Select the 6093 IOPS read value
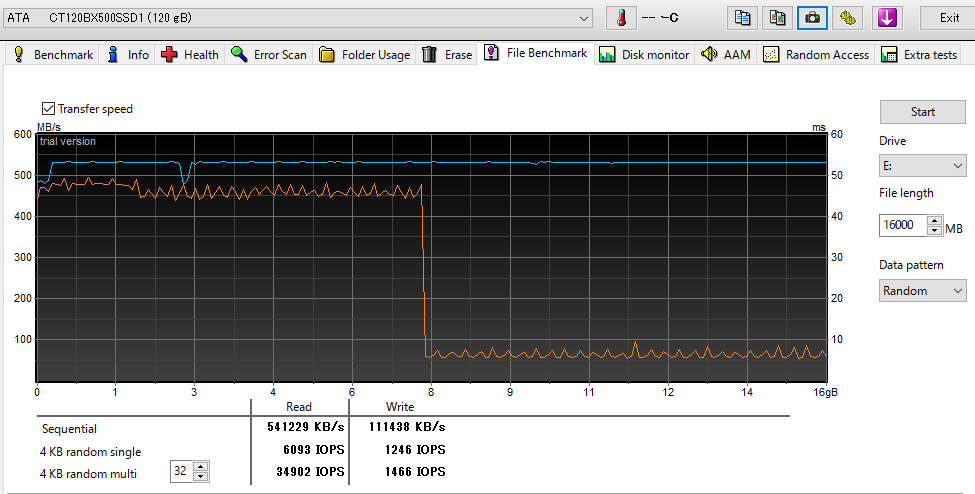This screenshot has width=975, height=494. (313, 449)
